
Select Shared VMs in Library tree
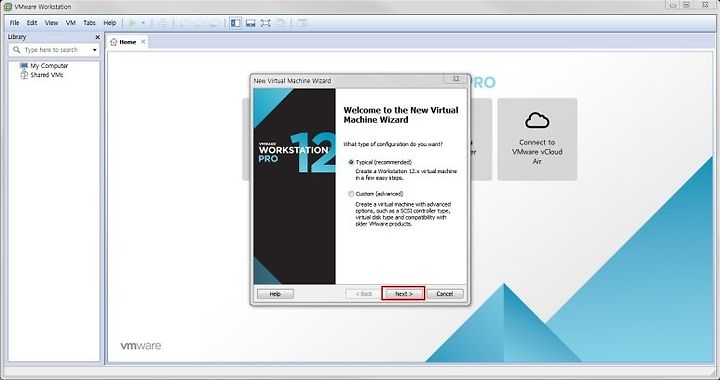[47, 75]
